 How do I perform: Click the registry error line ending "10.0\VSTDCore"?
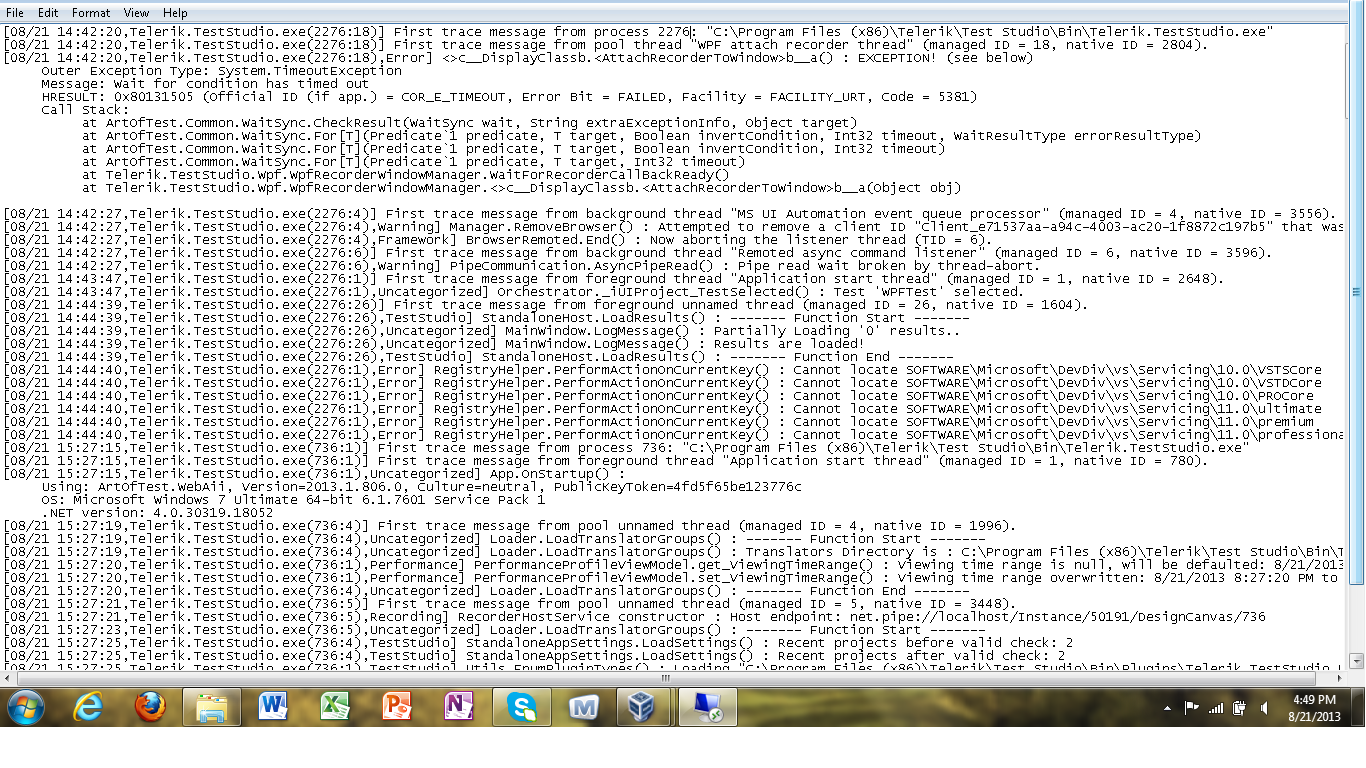[662, 383]
